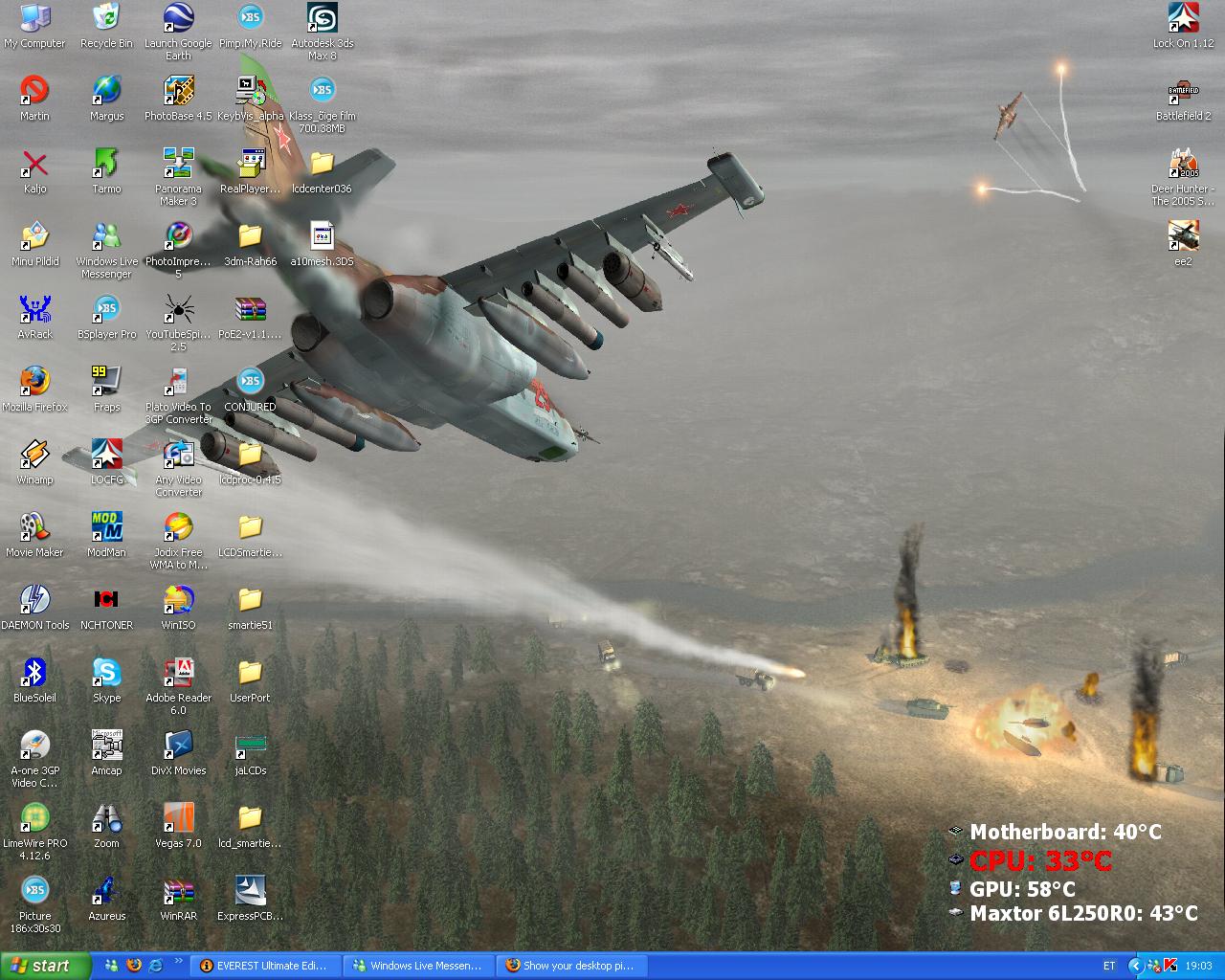Select the WinRAR shortcut icon

pos(178,899)
